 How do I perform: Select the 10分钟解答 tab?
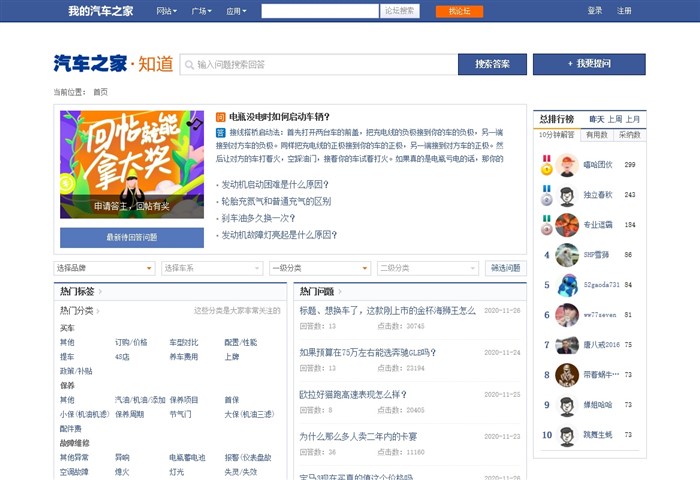click(x=557, y=135)
